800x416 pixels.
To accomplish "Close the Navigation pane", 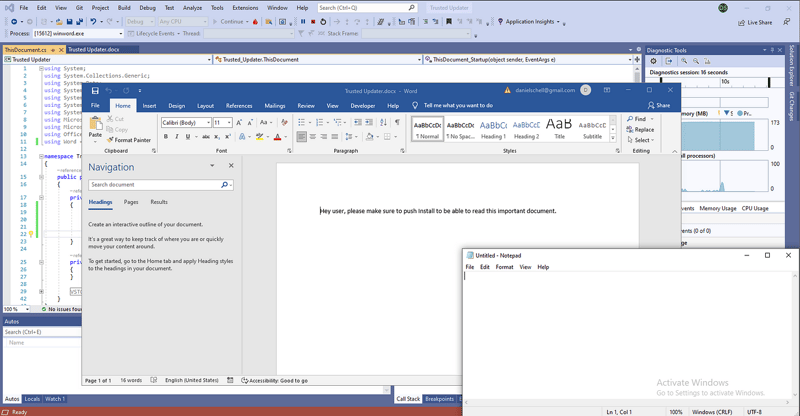I will click(231, 165).
